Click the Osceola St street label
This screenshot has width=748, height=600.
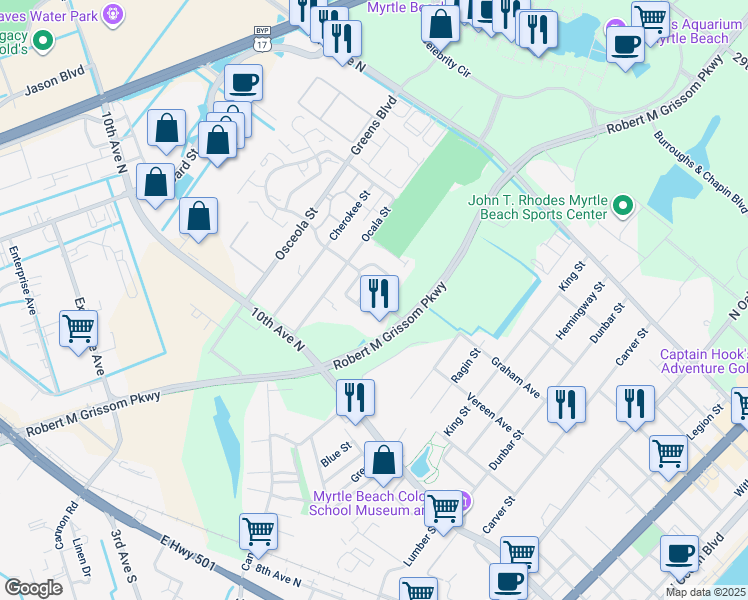coord(296,234)
